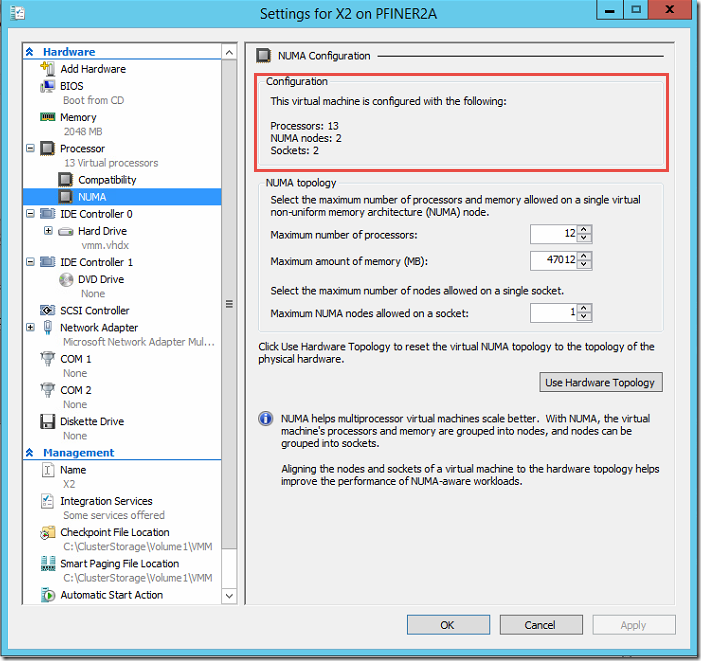
Task: Click the COM 1 port icon
Action: pyautogui.click(x=47, y=359)
